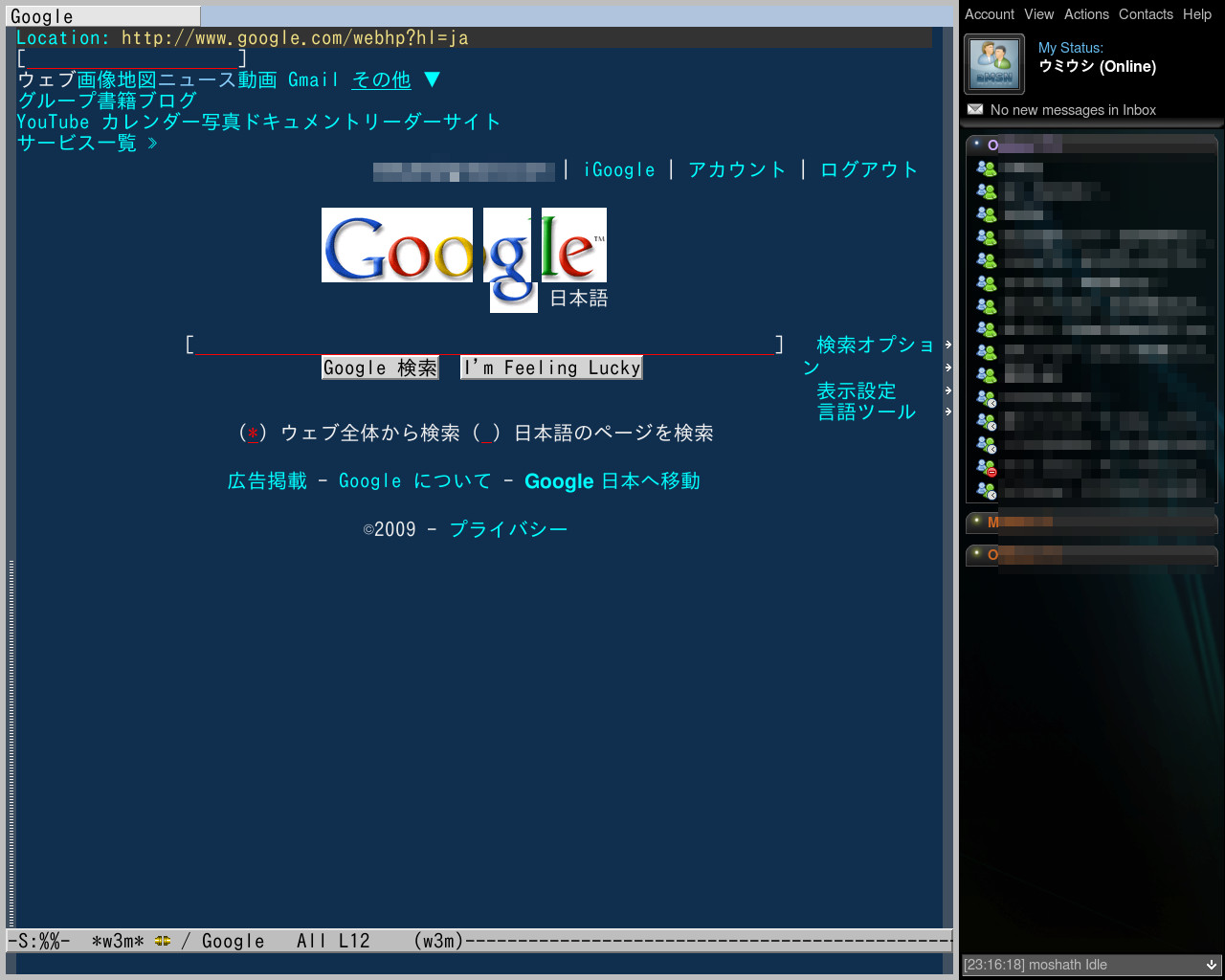Screen dimensions: 1225x980
Task: Select the first online contact icon in list
Action: pos(987,168)
